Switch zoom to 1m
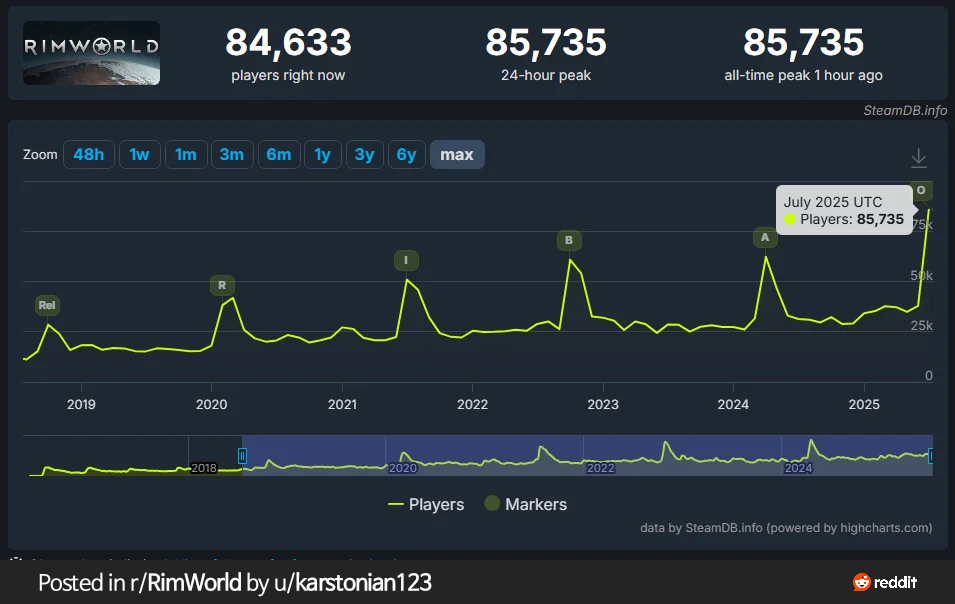Image resolution: width=955 pixels, height=604 pixels. (185, 154)
